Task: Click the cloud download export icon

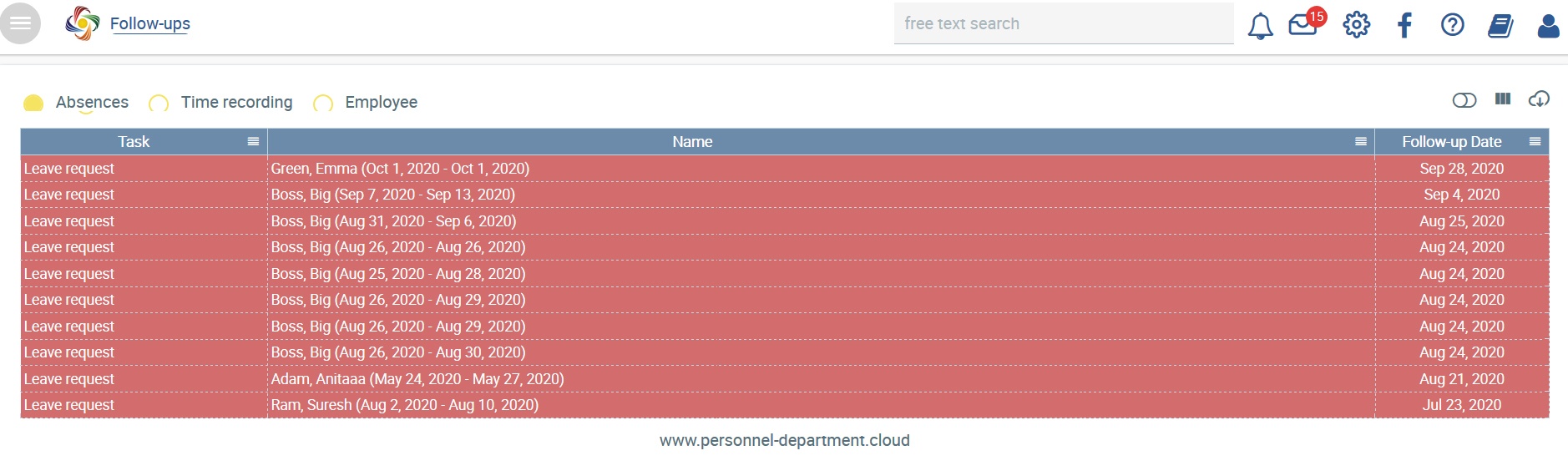Action: (x=1539, y=99)
